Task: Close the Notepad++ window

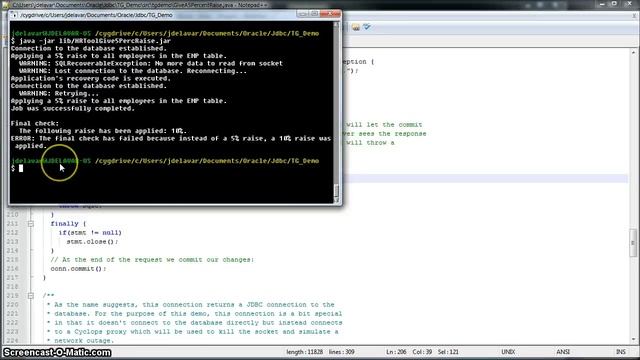Action: pyautogui.click(x=629, y=4)
